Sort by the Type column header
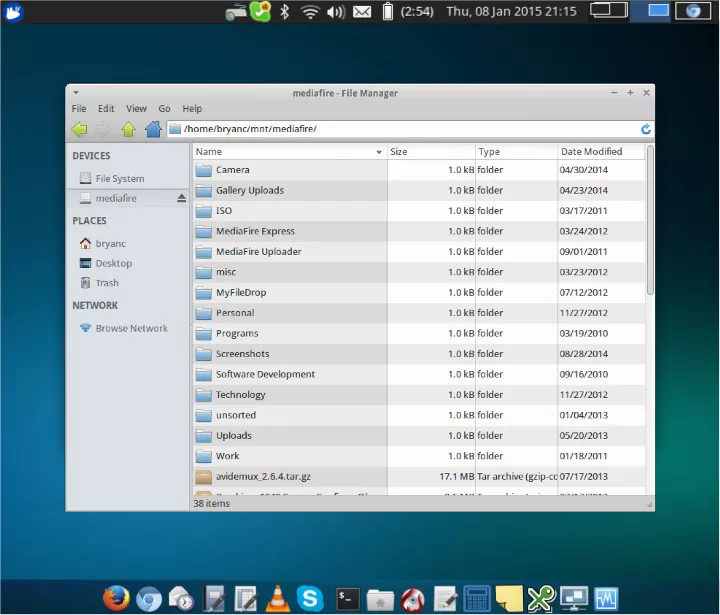Image resolution: width=720 pixels, height=615 pixels. point(516,152)
